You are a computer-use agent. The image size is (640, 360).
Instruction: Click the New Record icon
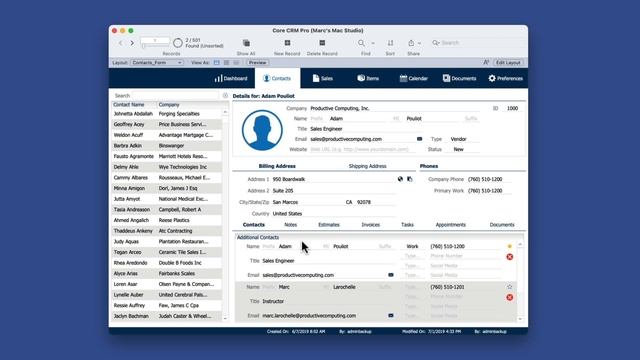coord(287,43)
